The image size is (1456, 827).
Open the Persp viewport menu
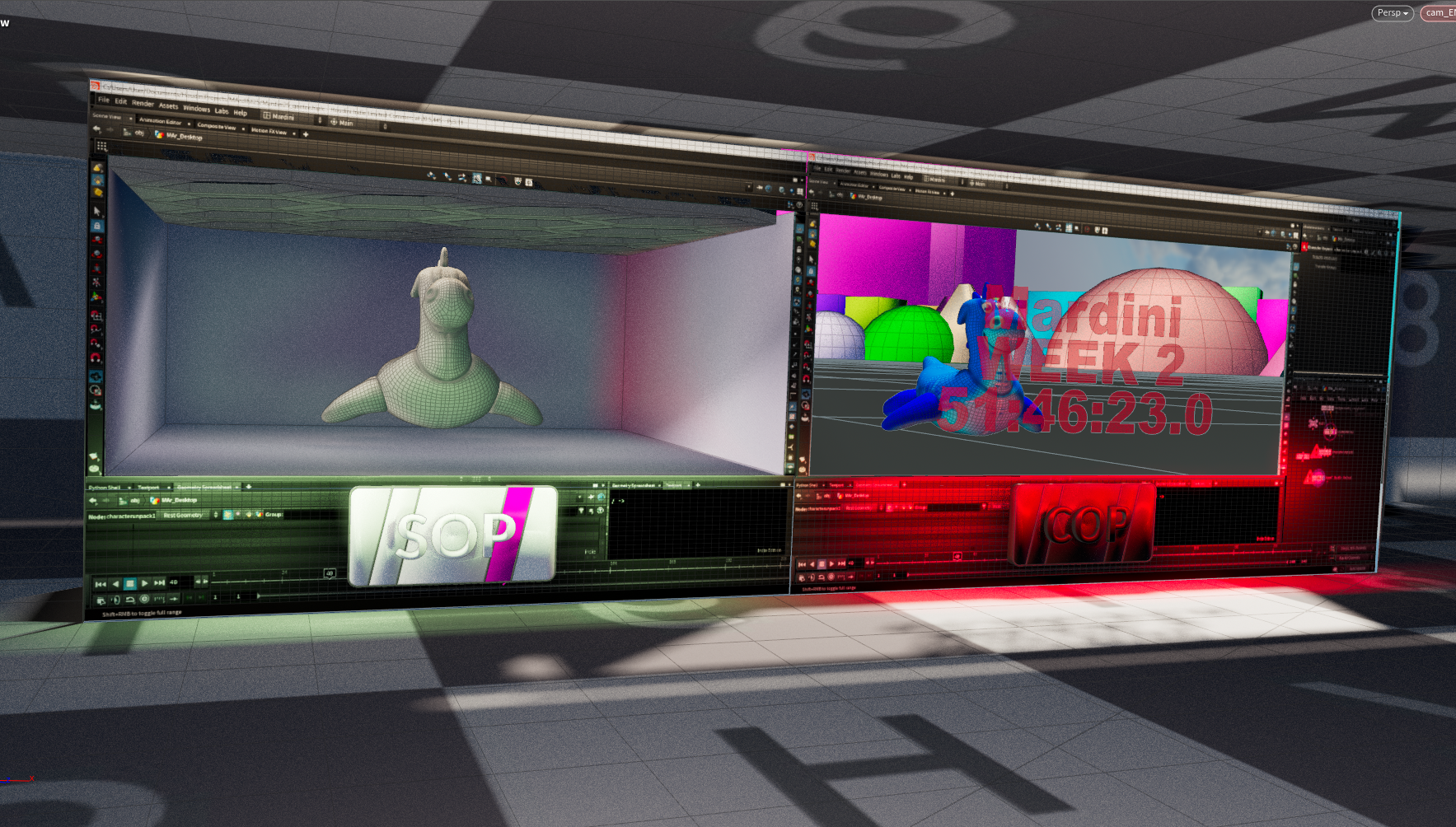pyautogui.click(x=1393, y=12)
